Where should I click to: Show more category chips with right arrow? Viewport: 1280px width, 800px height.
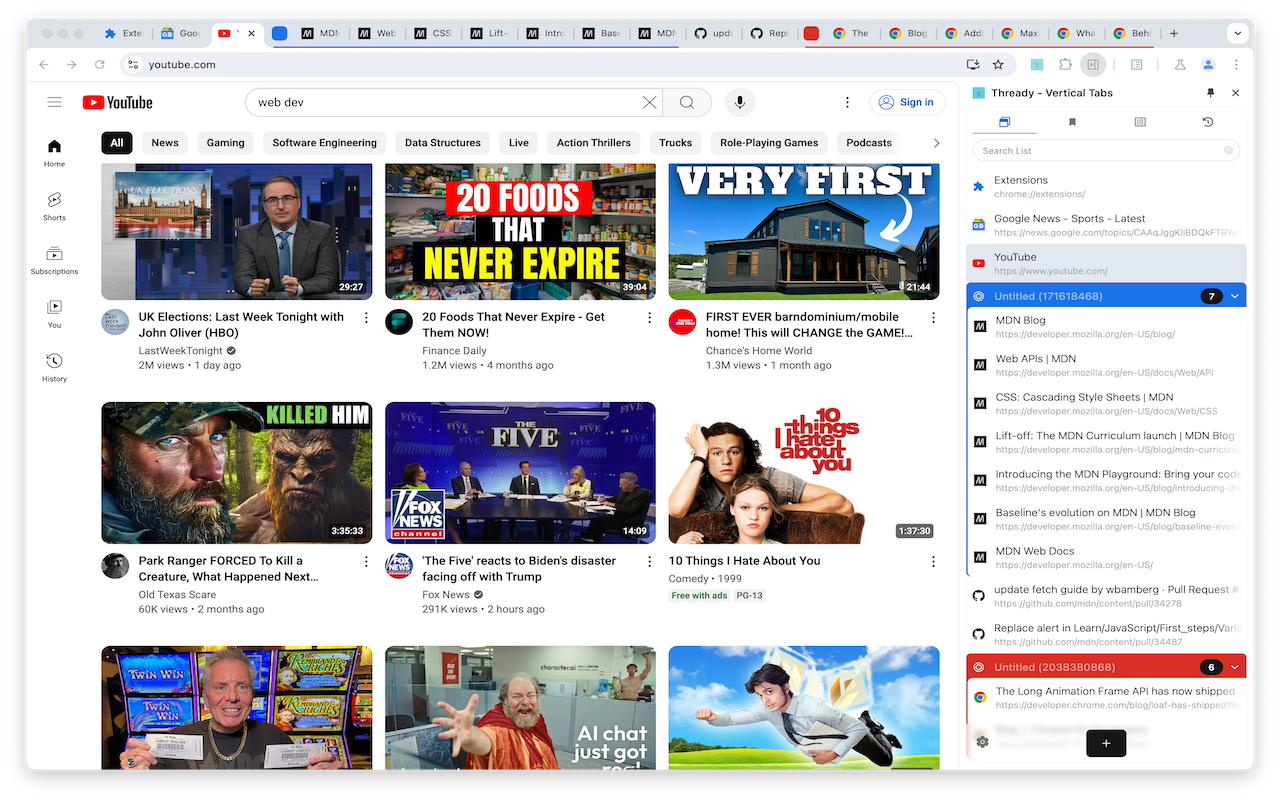click(x=936, y=143)
